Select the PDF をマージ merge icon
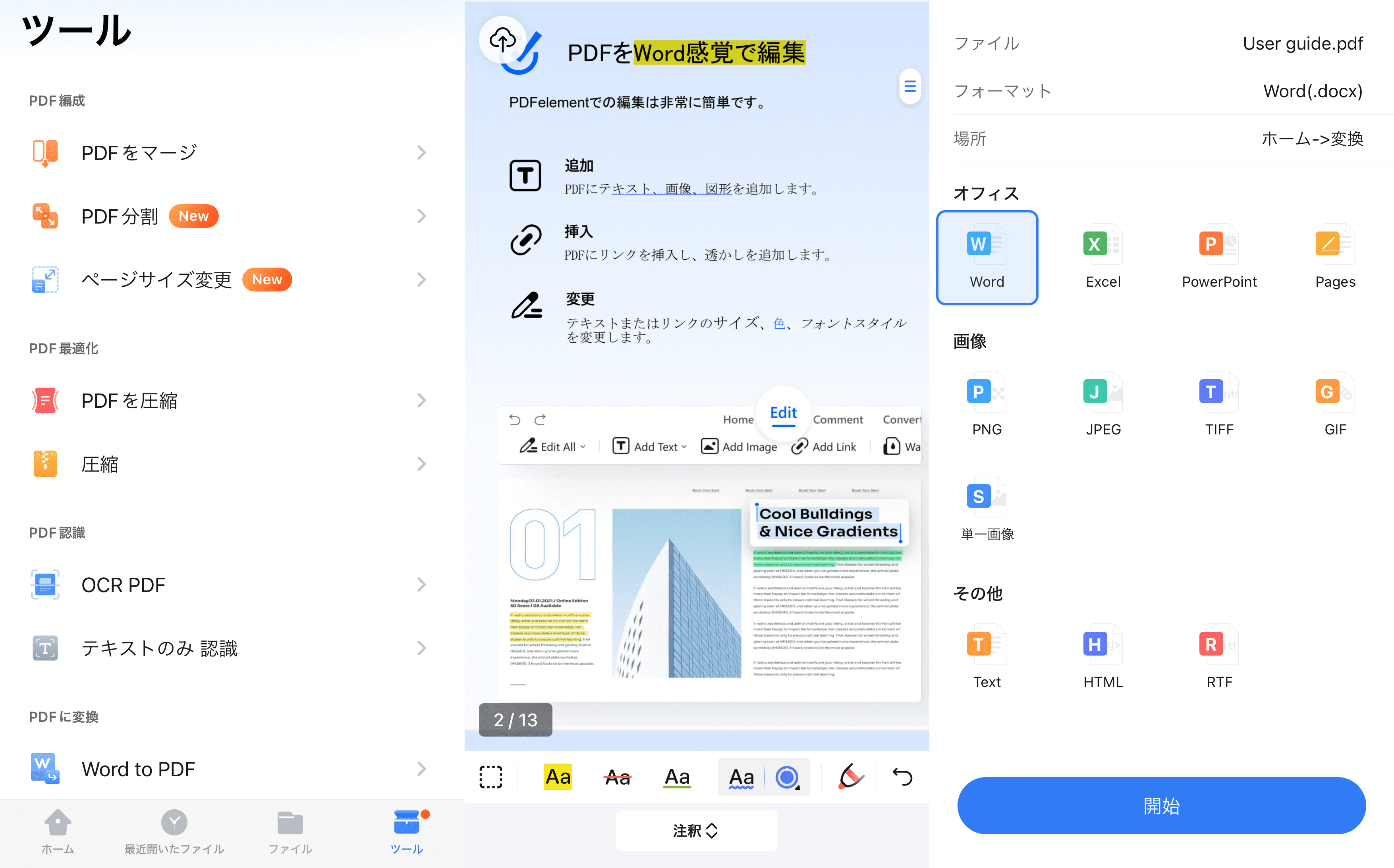This screenshot has width=1394, height=868. click(46, 152)
